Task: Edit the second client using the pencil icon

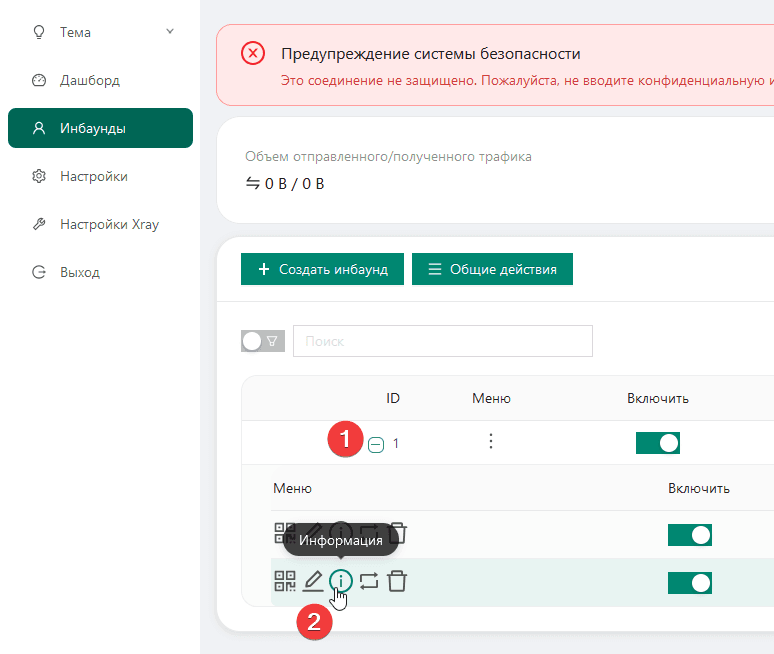Action: tap(313, 581)
